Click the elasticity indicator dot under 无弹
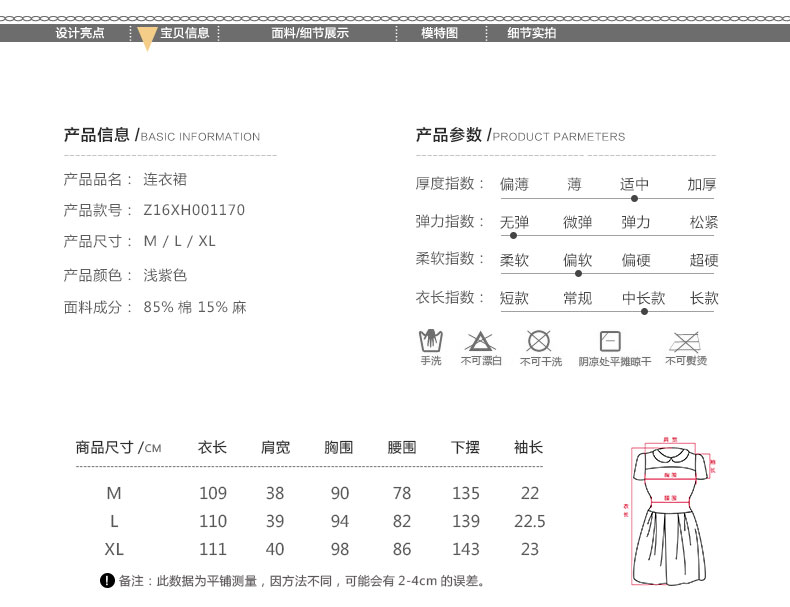Image resolution: width=790 pixels, height=607 pixels. click(514, 235)
